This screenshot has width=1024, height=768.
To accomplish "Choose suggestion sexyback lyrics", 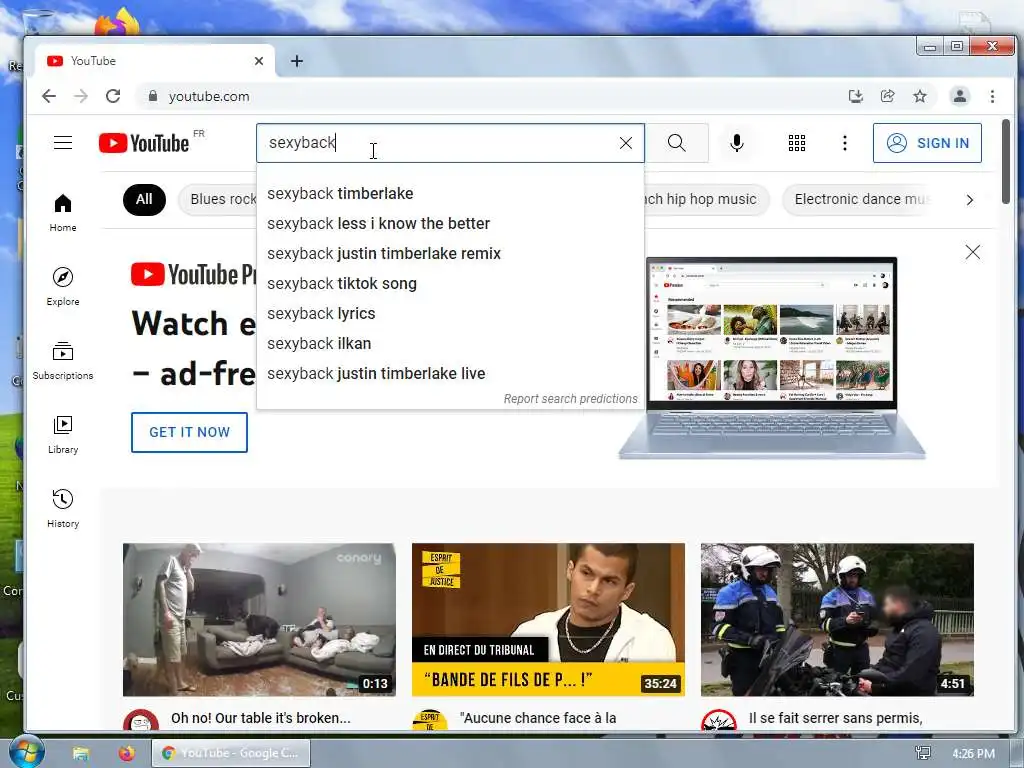I will tap(451, 313).
